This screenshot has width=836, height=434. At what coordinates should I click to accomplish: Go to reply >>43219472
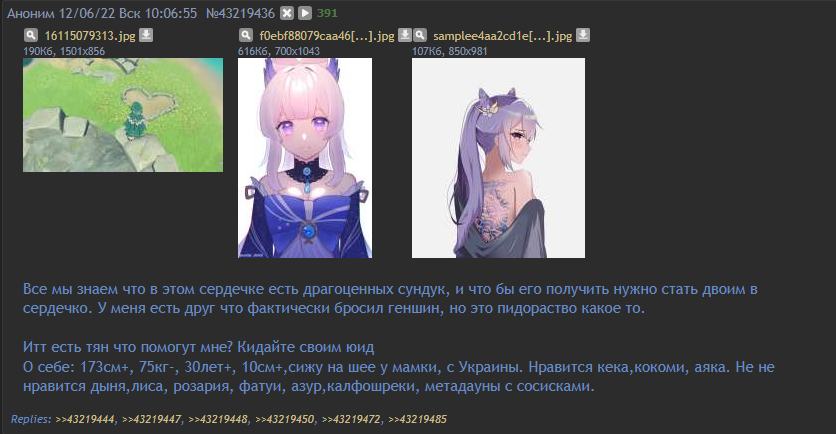pyautogui.click(x=351, y=420)
